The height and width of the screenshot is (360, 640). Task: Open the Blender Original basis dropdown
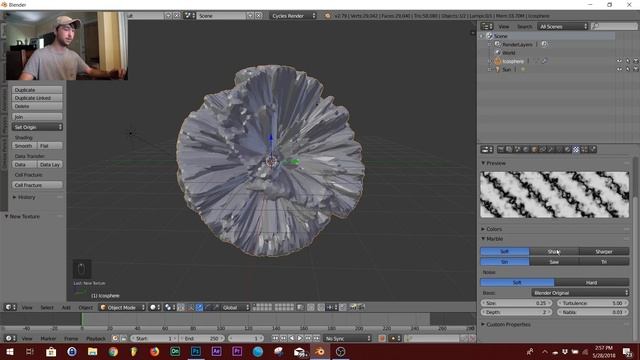click(580, 293)
